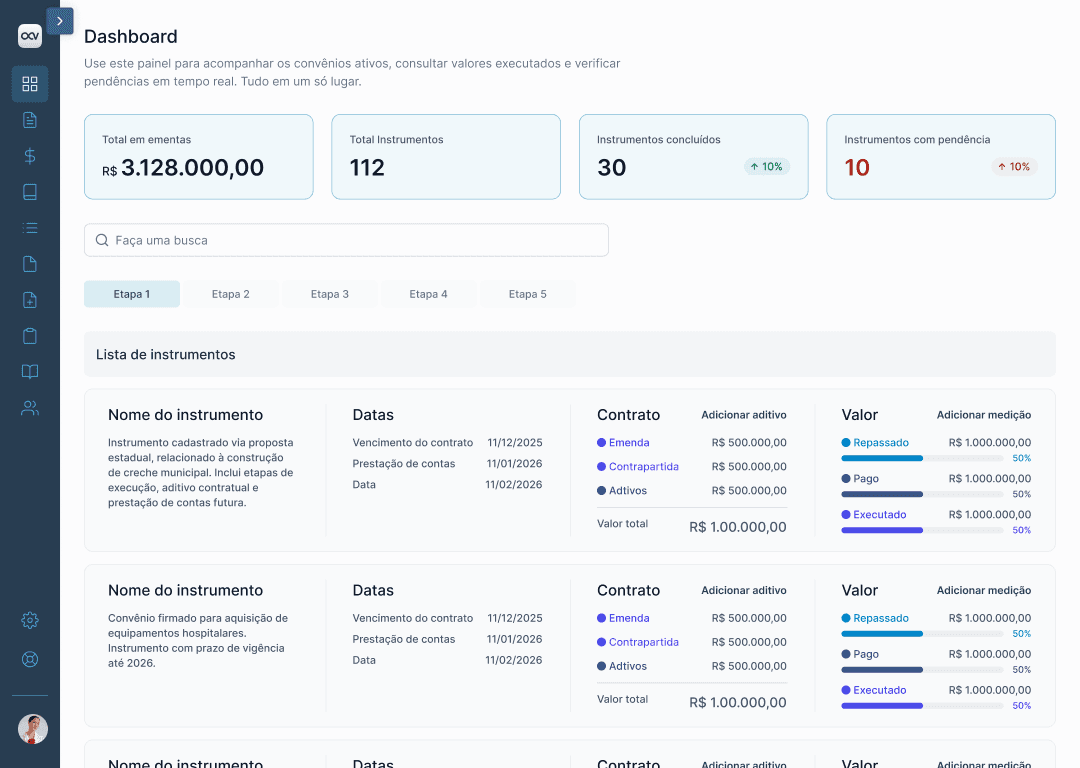Open the settings gear icon

click(30, 620)
